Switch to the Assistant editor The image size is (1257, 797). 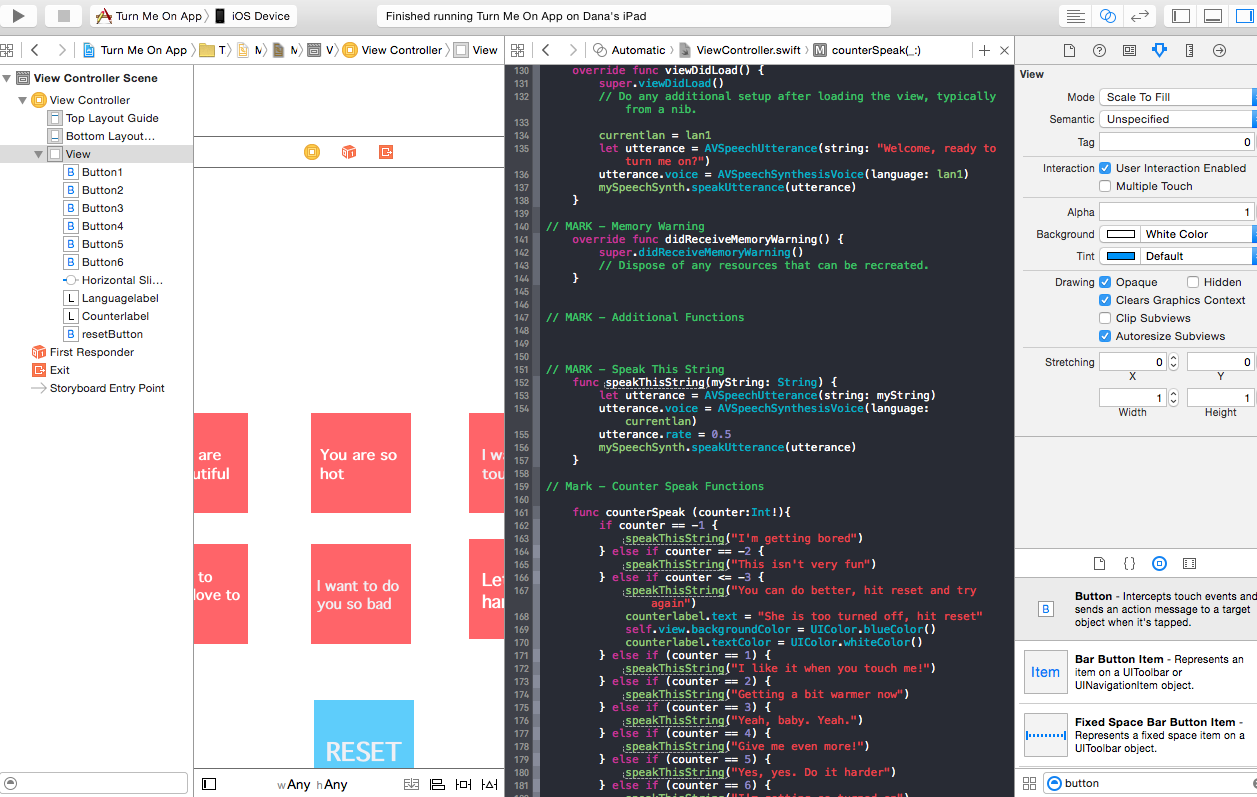[1107, 16]
